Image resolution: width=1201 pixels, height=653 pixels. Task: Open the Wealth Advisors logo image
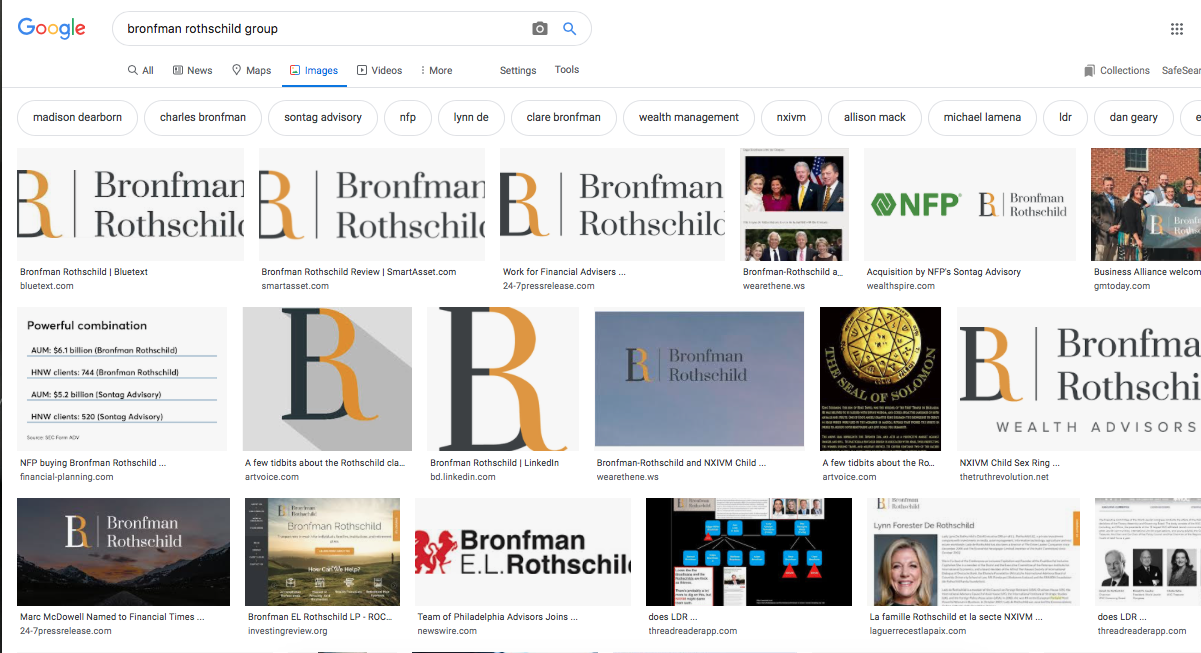click(1079, 379)
